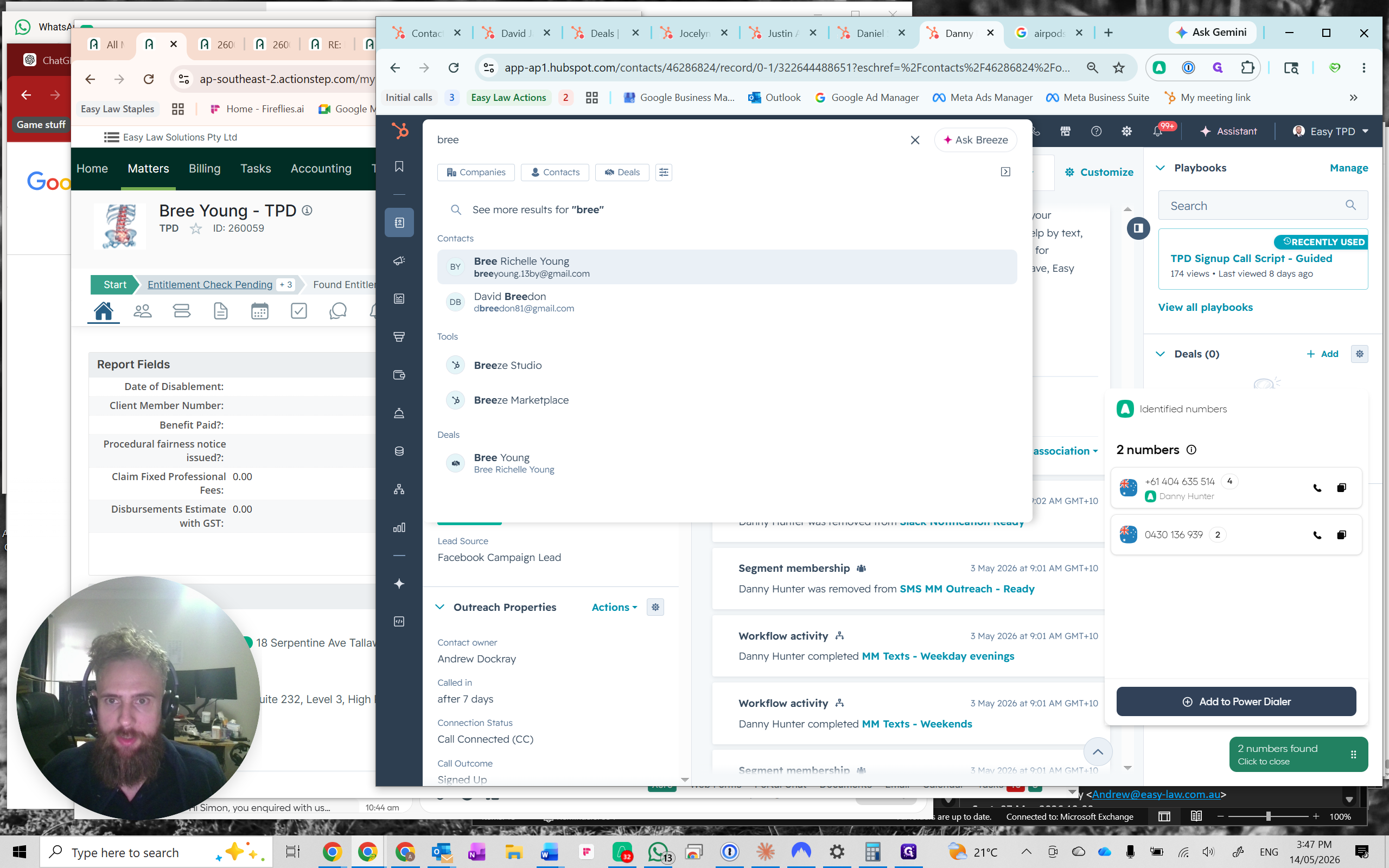Copy number 0430 136 939
1389x868 pixels.
coord(1341,535)
